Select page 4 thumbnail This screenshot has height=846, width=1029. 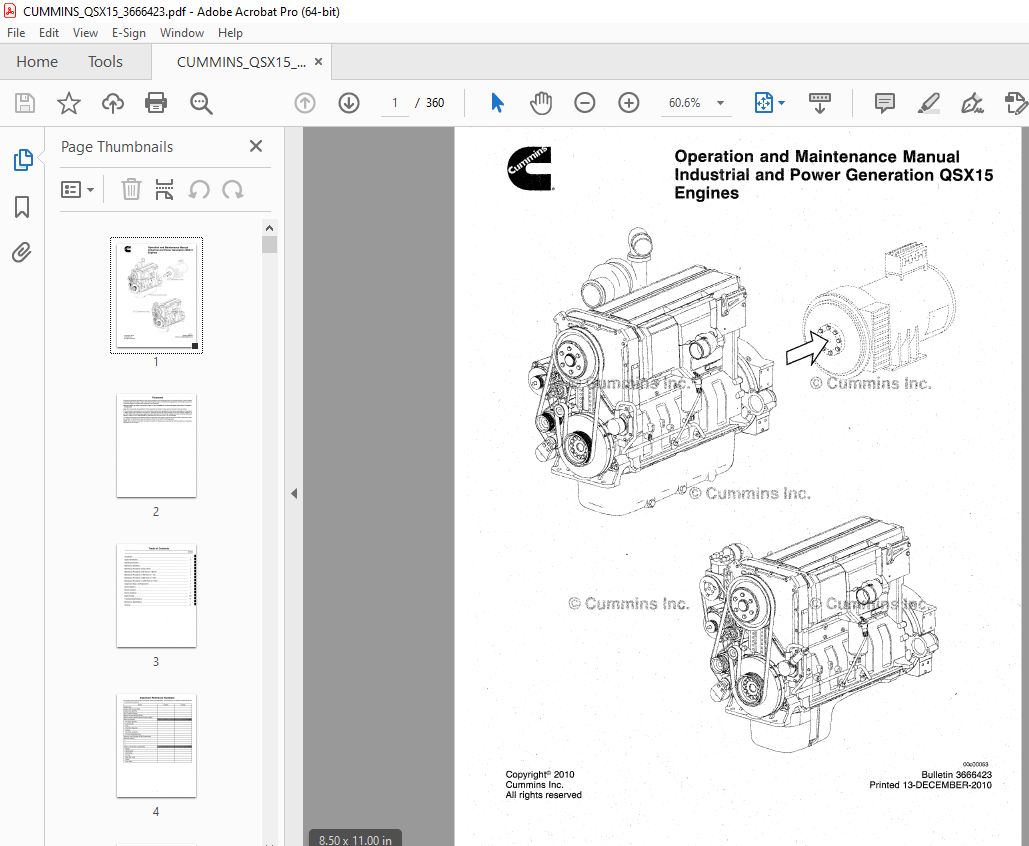156,746
